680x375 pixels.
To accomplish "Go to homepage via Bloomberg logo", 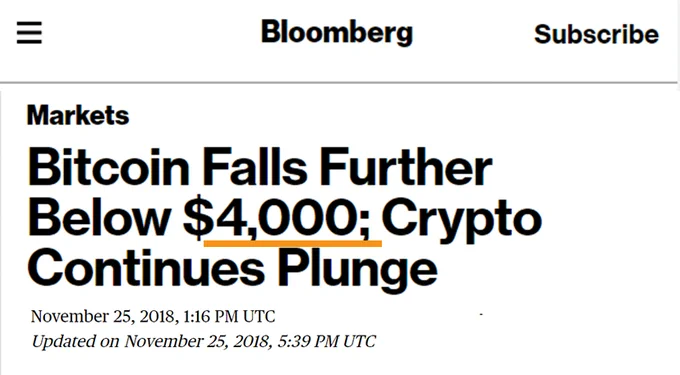I will (337, 33).
